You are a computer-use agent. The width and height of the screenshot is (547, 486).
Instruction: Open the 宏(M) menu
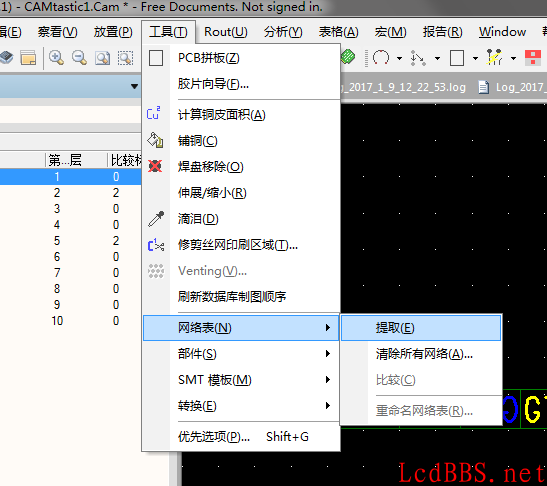[x=390, y=32]
